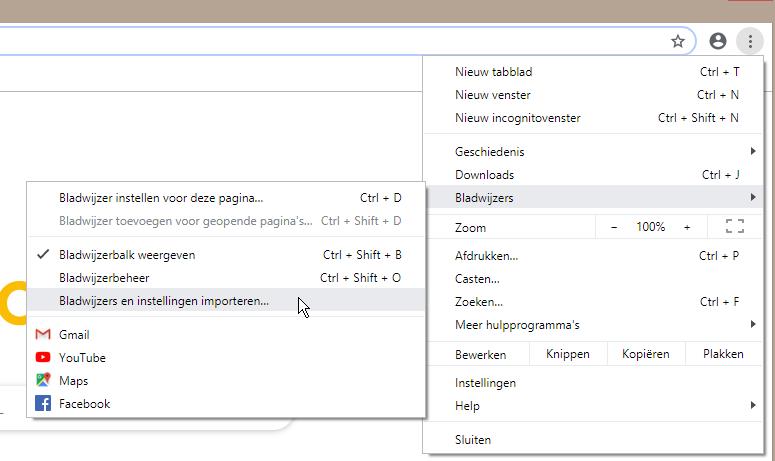Open Bladwijzerbeheer from the submenu
The height and width of the screenshot is (461, 775).
pos(104,278)
